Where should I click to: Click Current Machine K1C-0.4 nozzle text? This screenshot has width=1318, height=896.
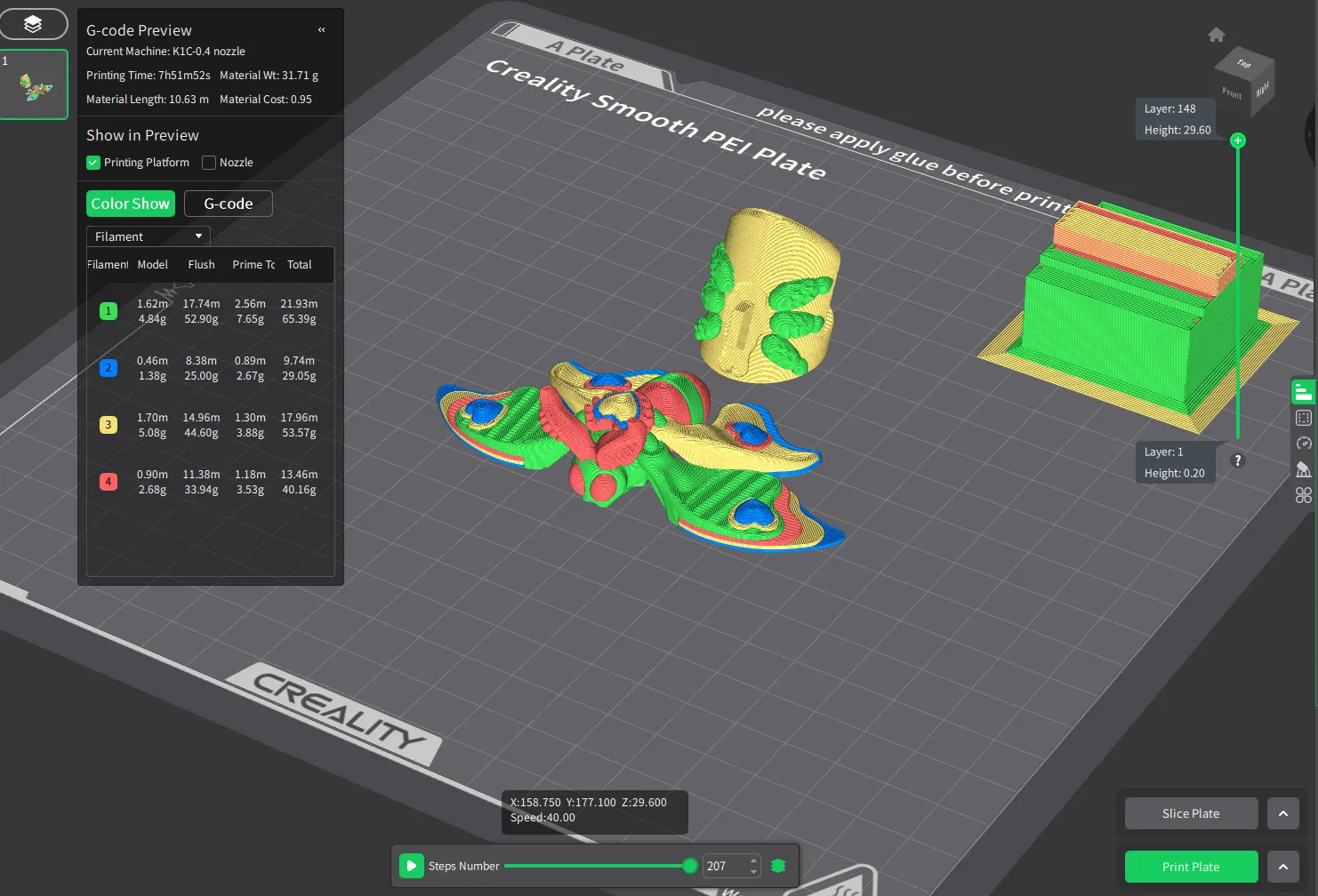click(x=165, y=52)
